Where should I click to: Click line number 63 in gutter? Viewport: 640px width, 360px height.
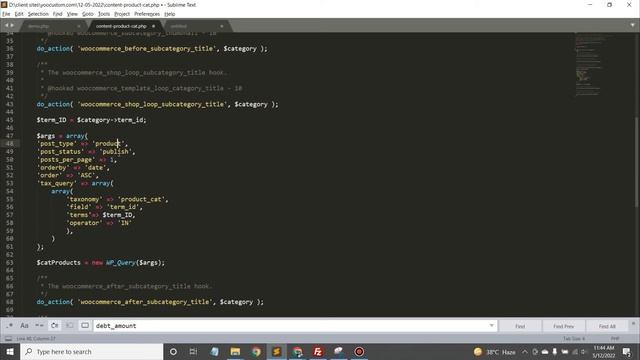coord(9,262)
